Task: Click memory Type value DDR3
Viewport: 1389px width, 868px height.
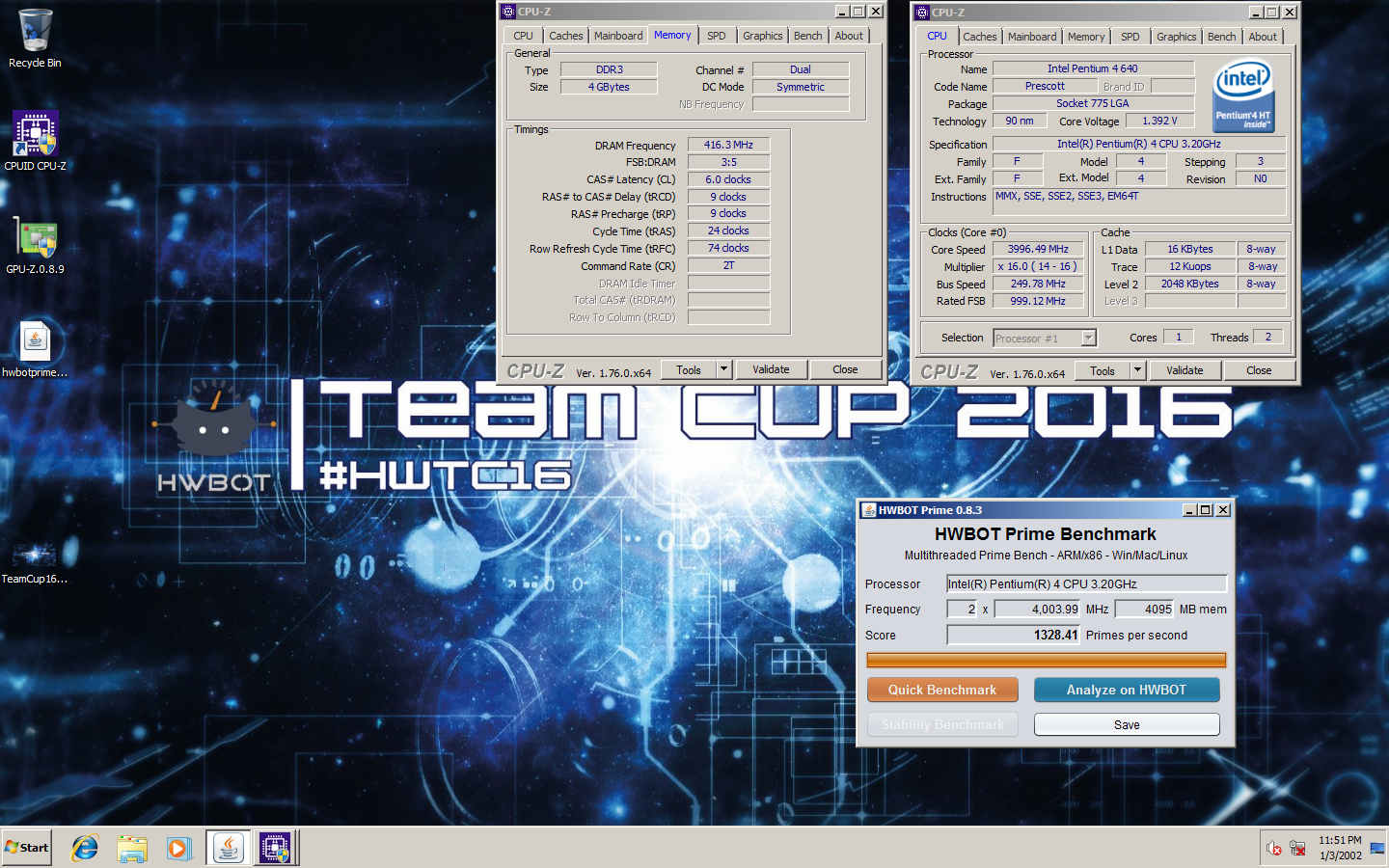Action: coord(609,69)
